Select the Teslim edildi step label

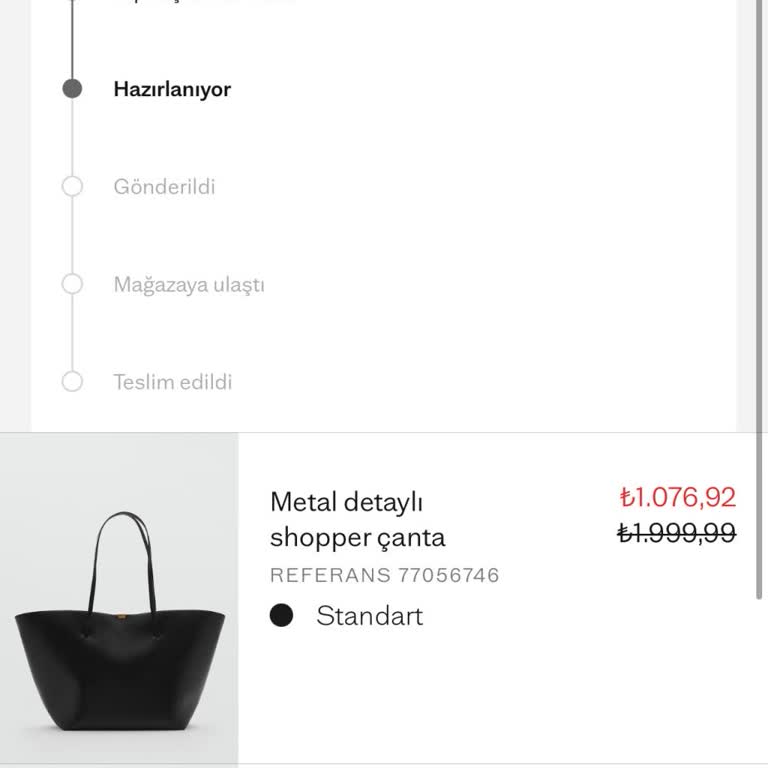coord(173,381)
